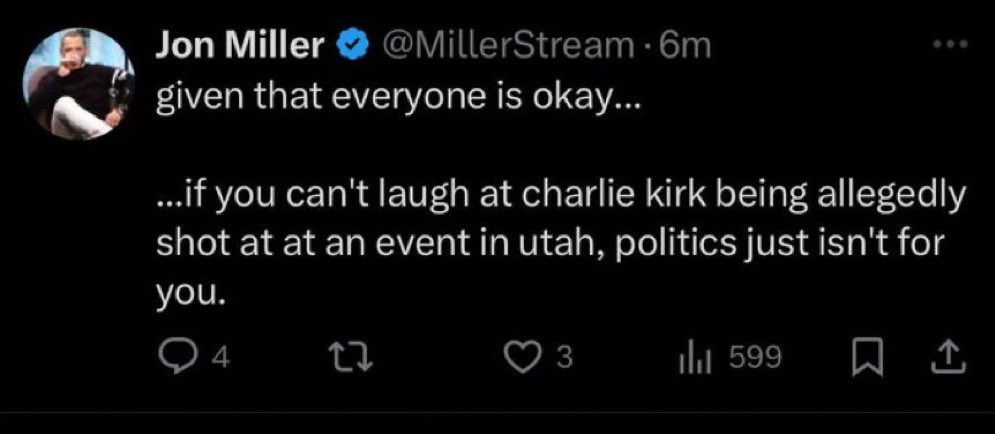Click the 6m timestamp
The width and height of the screenshot is (995, 434).
click(687, 47)
